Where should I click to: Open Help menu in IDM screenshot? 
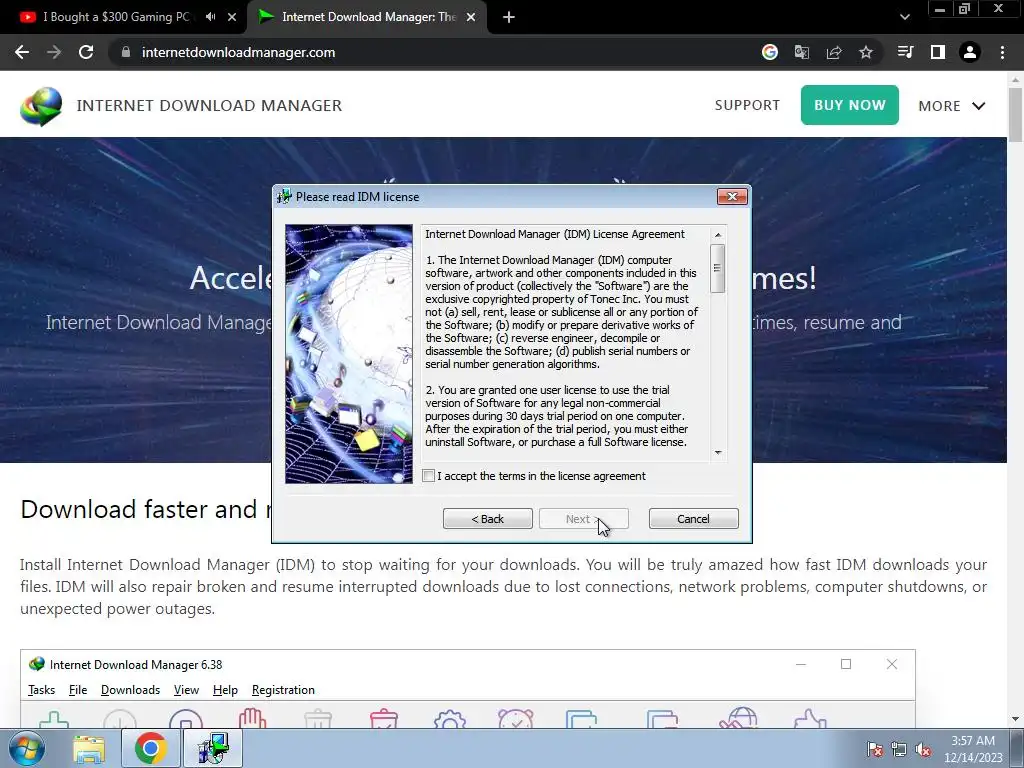(x=225, y=690)
